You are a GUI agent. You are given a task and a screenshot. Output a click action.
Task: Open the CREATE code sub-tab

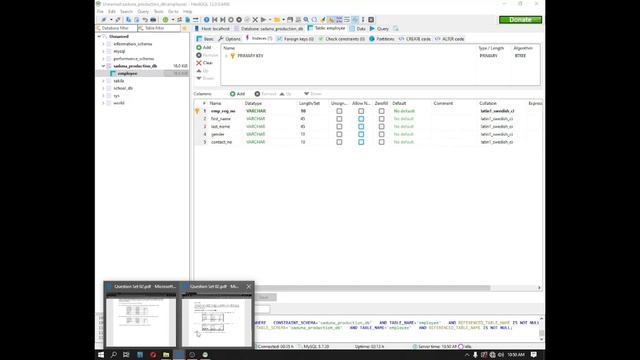pos(415,39)
